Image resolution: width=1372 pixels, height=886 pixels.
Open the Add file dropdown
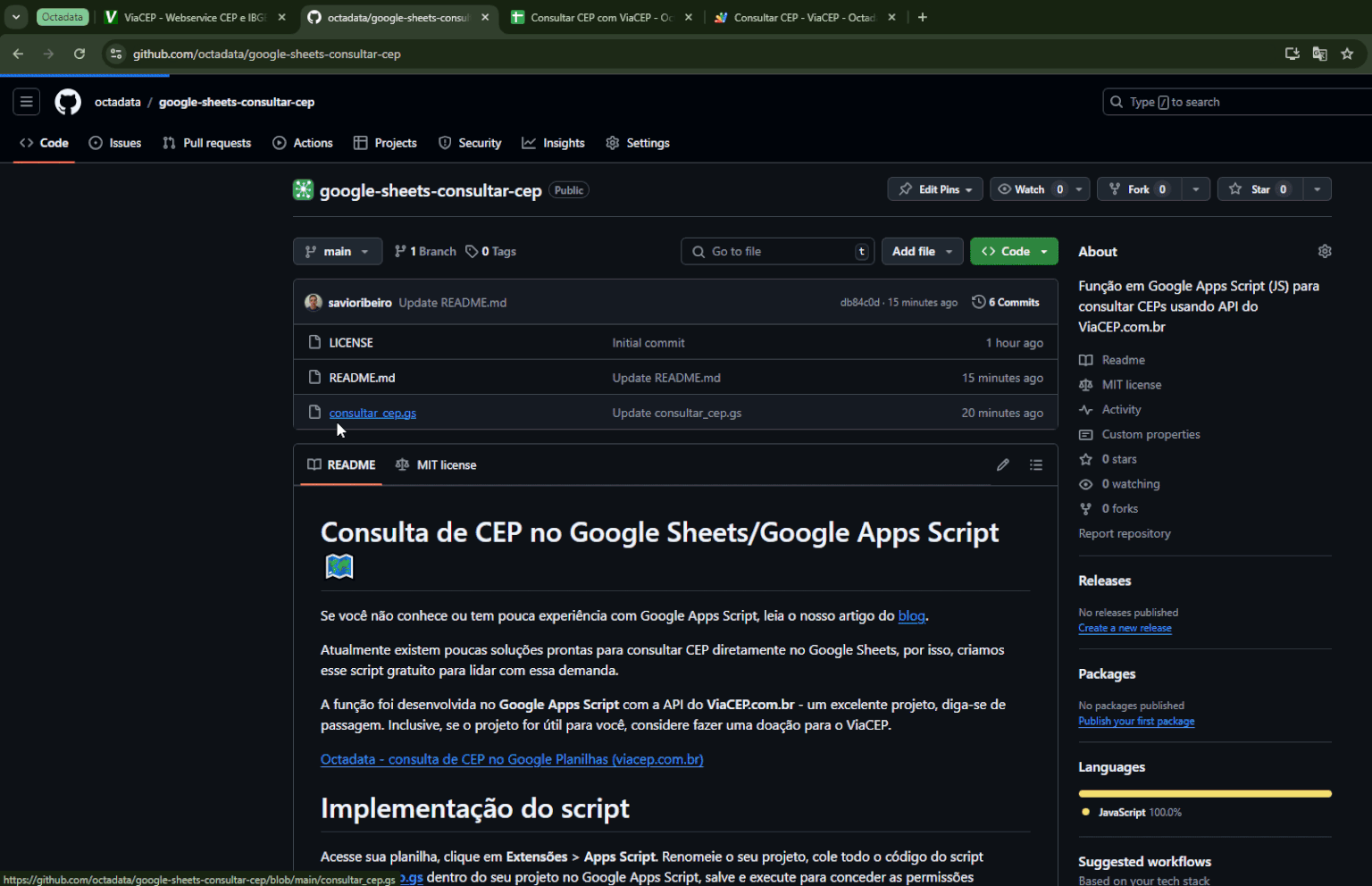922,251
